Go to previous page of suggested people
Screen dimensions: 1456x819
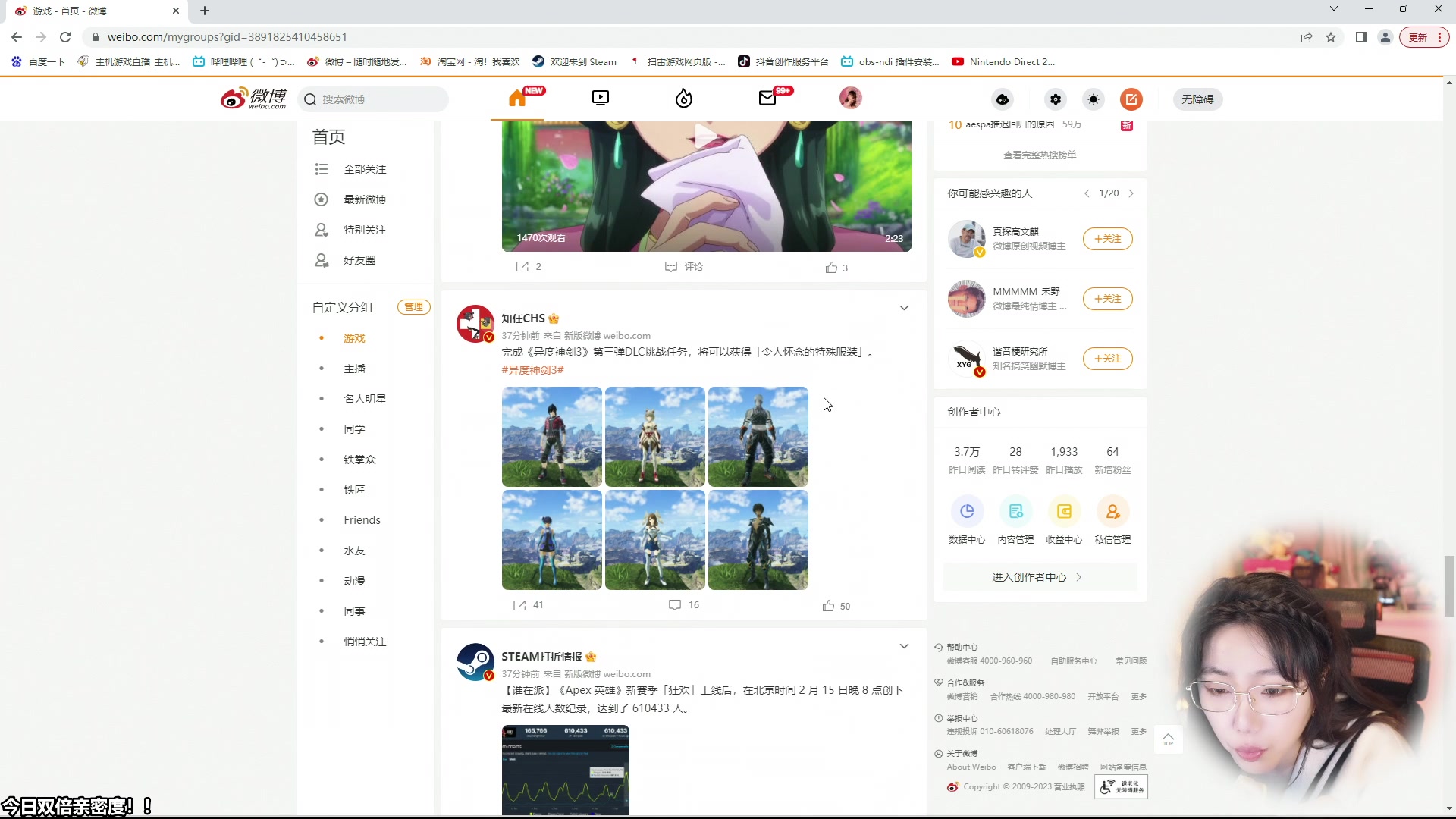coord(1087,193)
